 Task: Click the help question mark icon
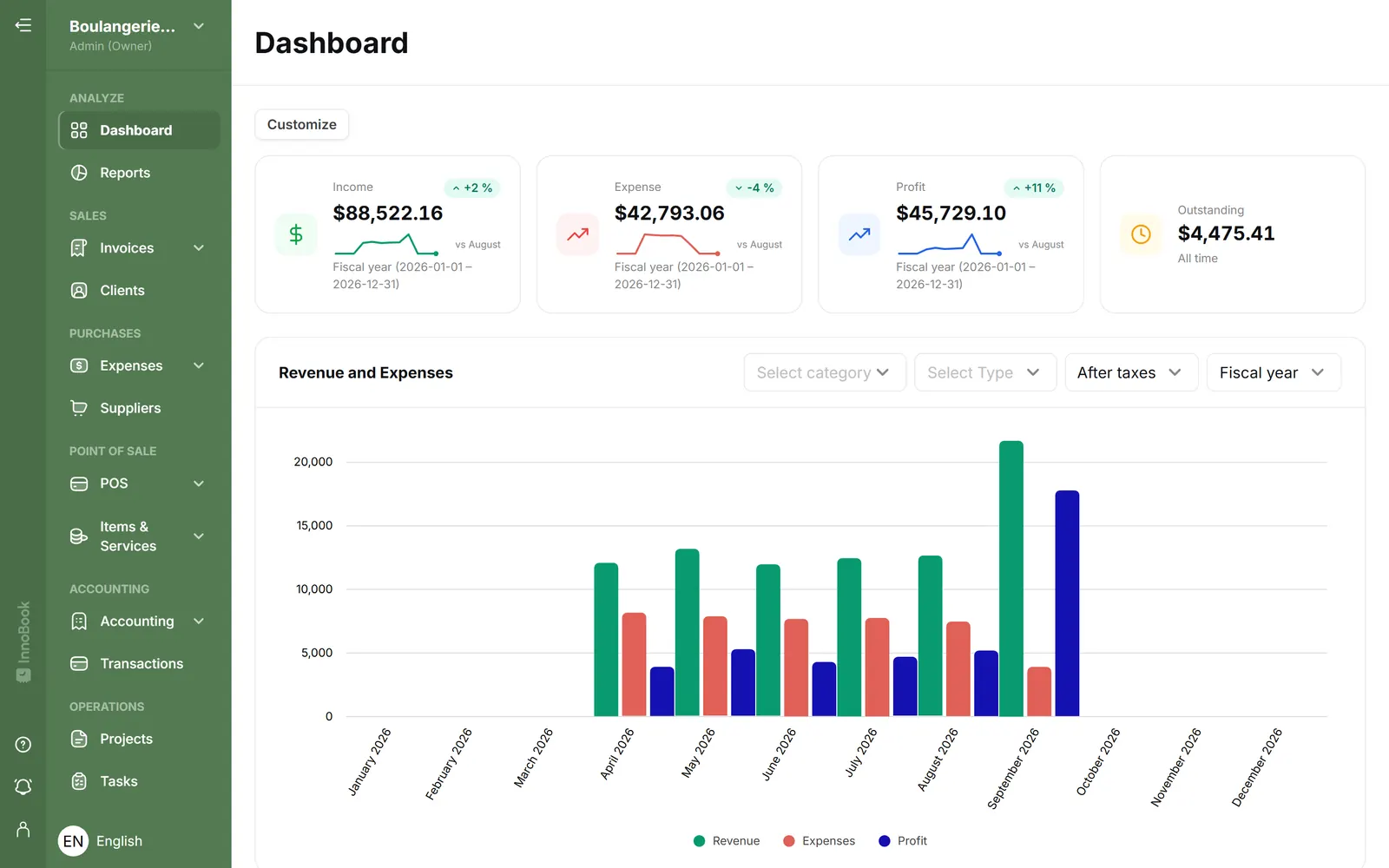coord(23,745)
